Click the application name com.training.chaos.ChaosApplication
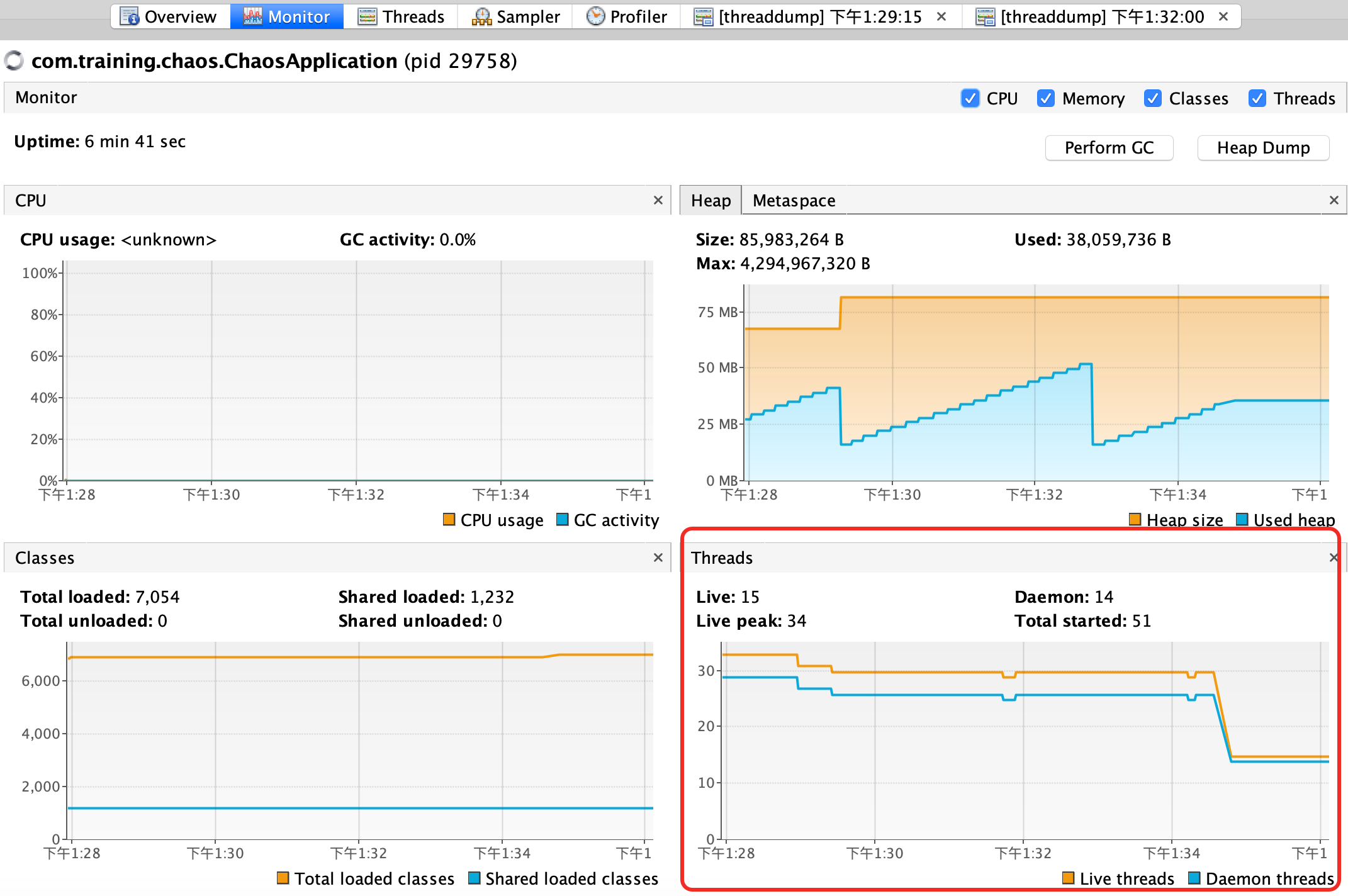Image resolution: width=1348 pixels, height=896 pixels. point(215,61)
